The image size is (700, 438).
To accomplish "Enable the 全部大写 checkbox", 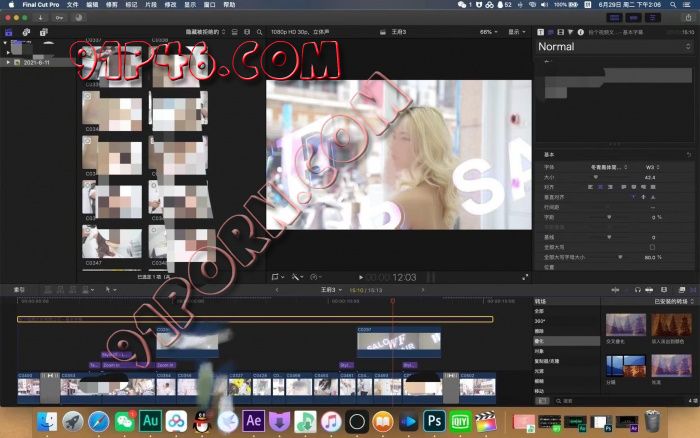I will tap(652, 246).
